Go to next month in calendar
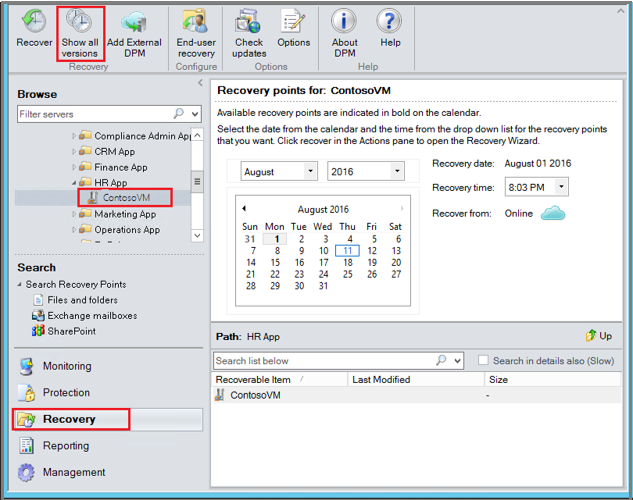Image resolution: width=633 pixels, height=500 pixels. [402, 209]
